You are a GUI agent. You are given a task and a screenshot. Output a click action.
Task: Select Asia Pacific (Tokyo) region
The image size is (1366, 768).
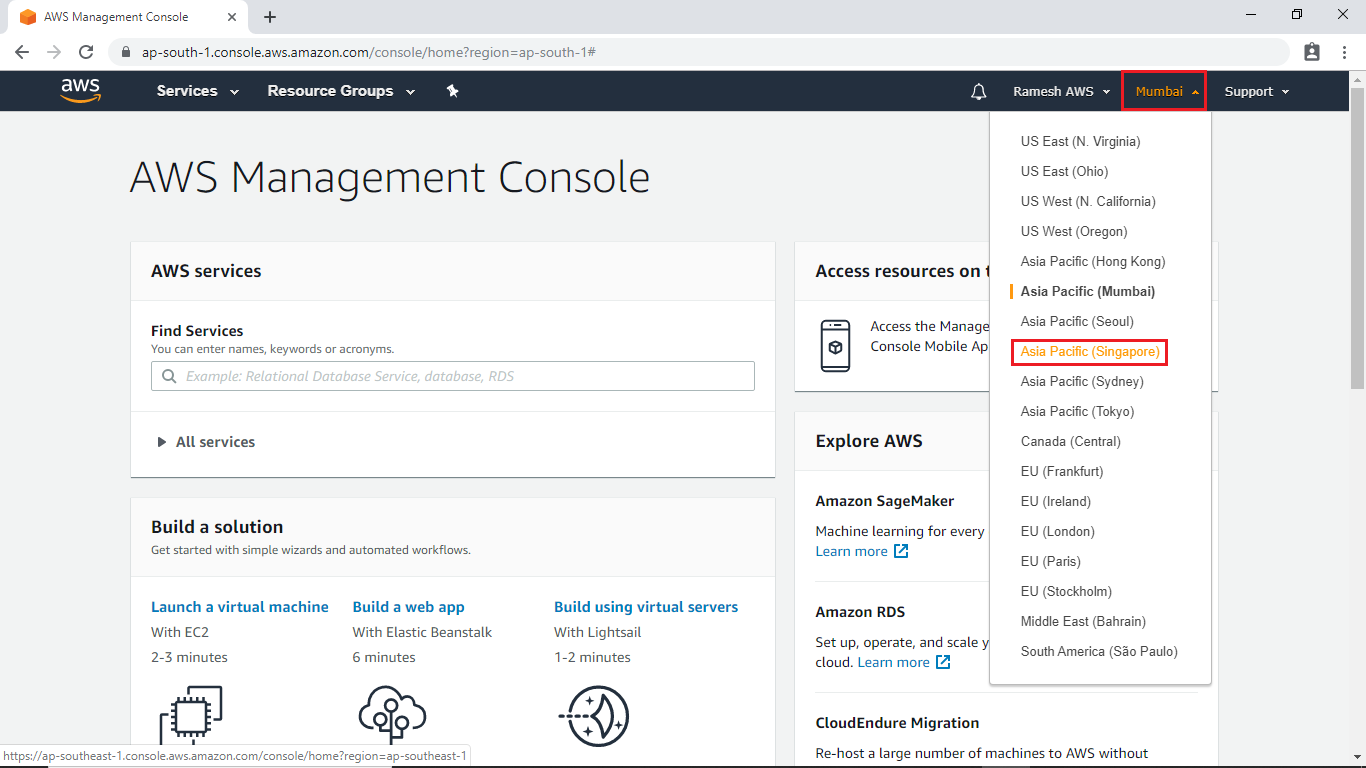(1077, 412)
